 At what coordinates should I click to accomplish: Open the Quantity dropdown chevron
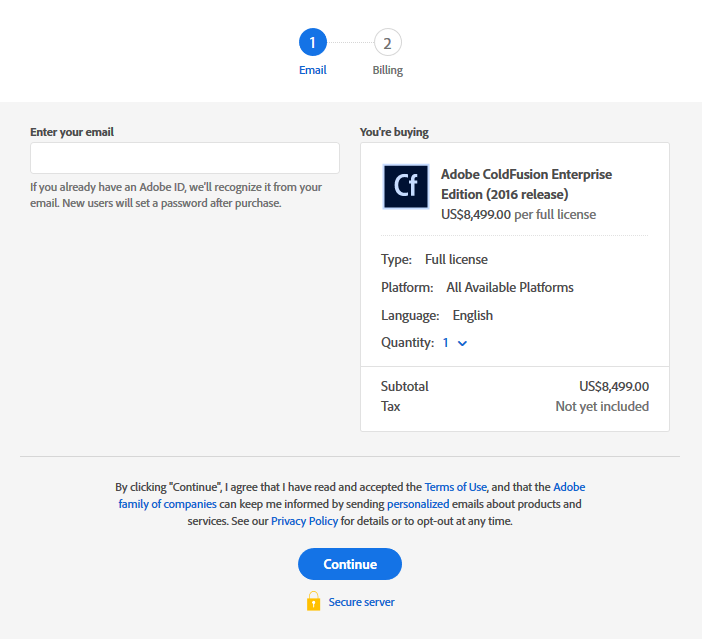(462, 343)
